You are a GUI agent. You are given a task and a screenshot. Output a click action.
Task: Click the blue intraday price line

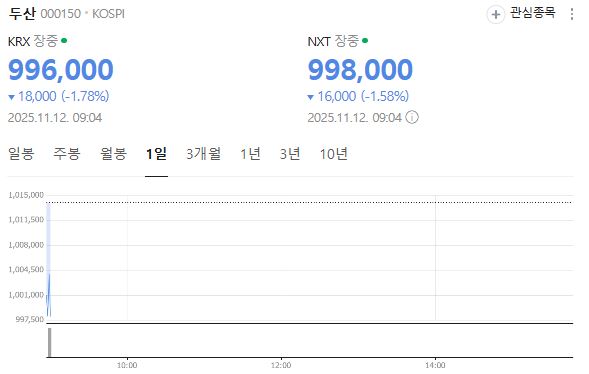tap(48, 295)
